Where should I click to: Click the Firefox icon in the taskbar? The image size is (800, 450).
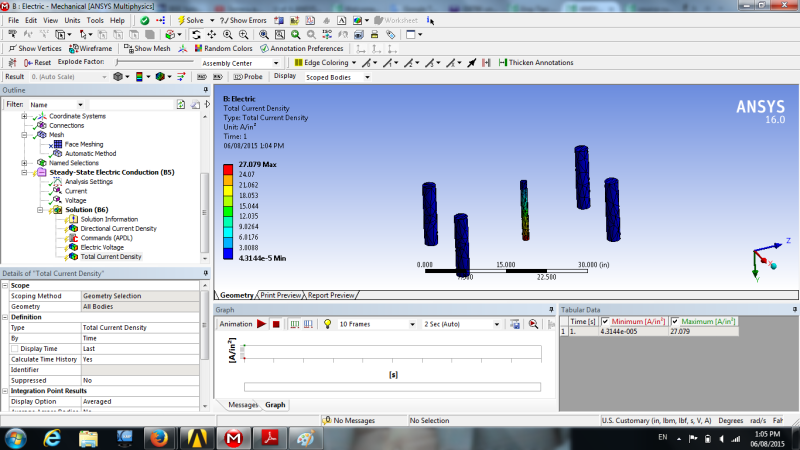(x=159, y=438)
